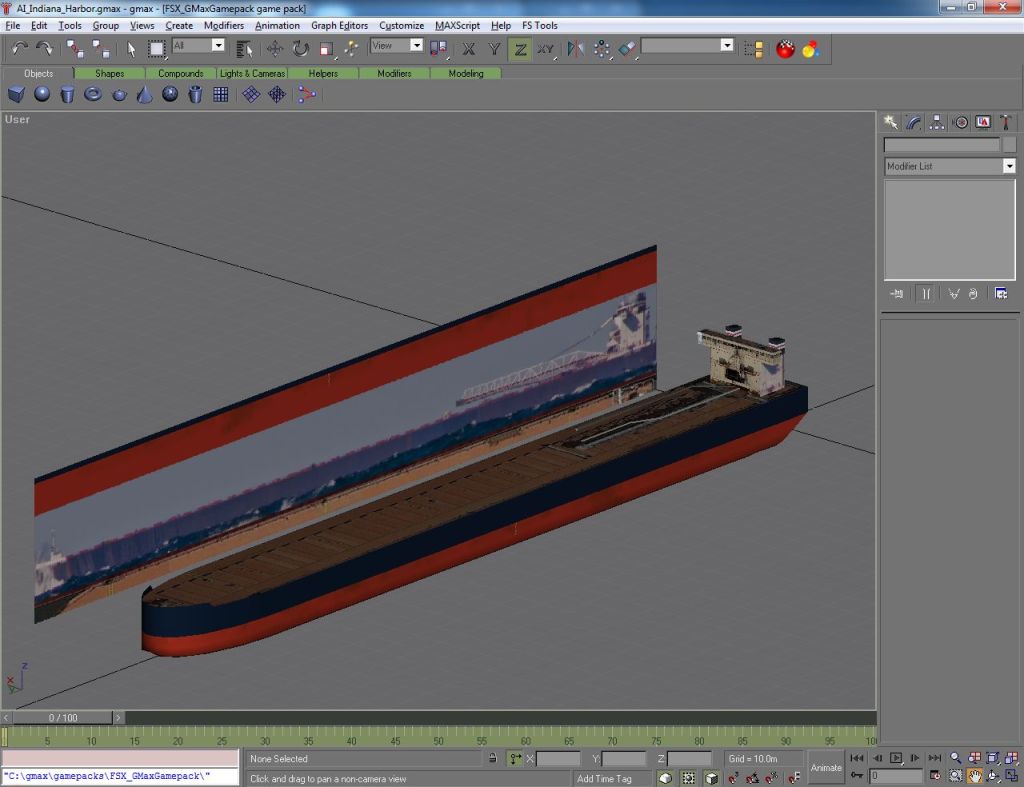The height and width of the screenshot is (787, 1024).
Task: Open the Utilities hammer panel tab
Action: tap(1006, 122)
